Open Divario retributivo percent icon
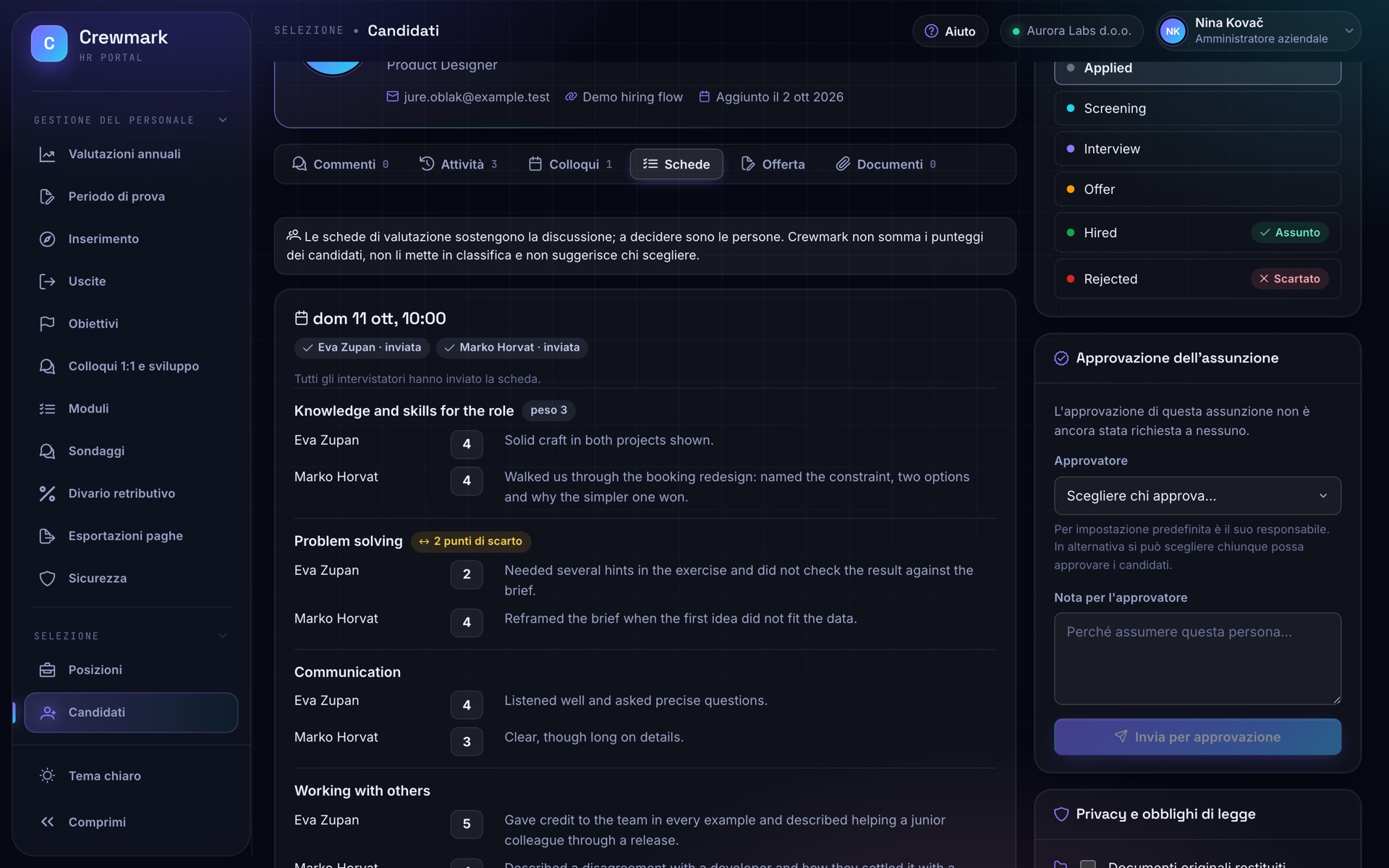Image resolution: width=1389 pixels, height=868 pixels. coord(47,493)
